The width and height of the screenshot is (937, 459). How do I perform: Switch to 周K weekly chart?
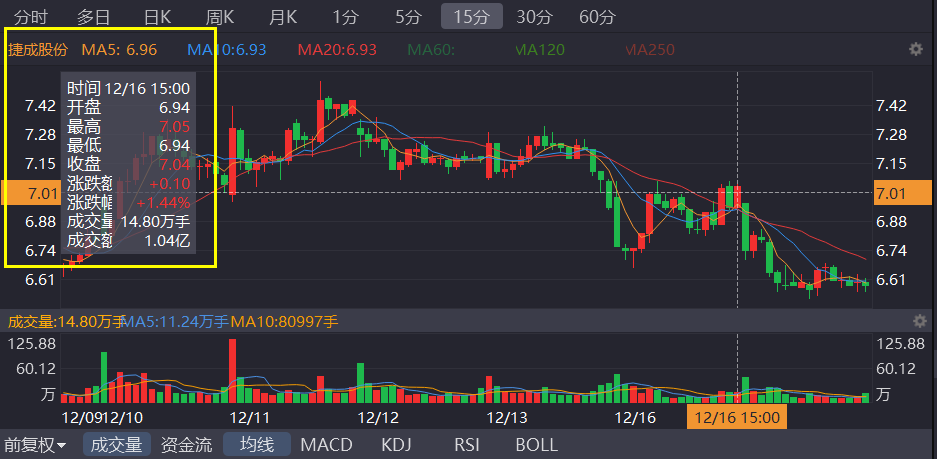tap(219, 17)
